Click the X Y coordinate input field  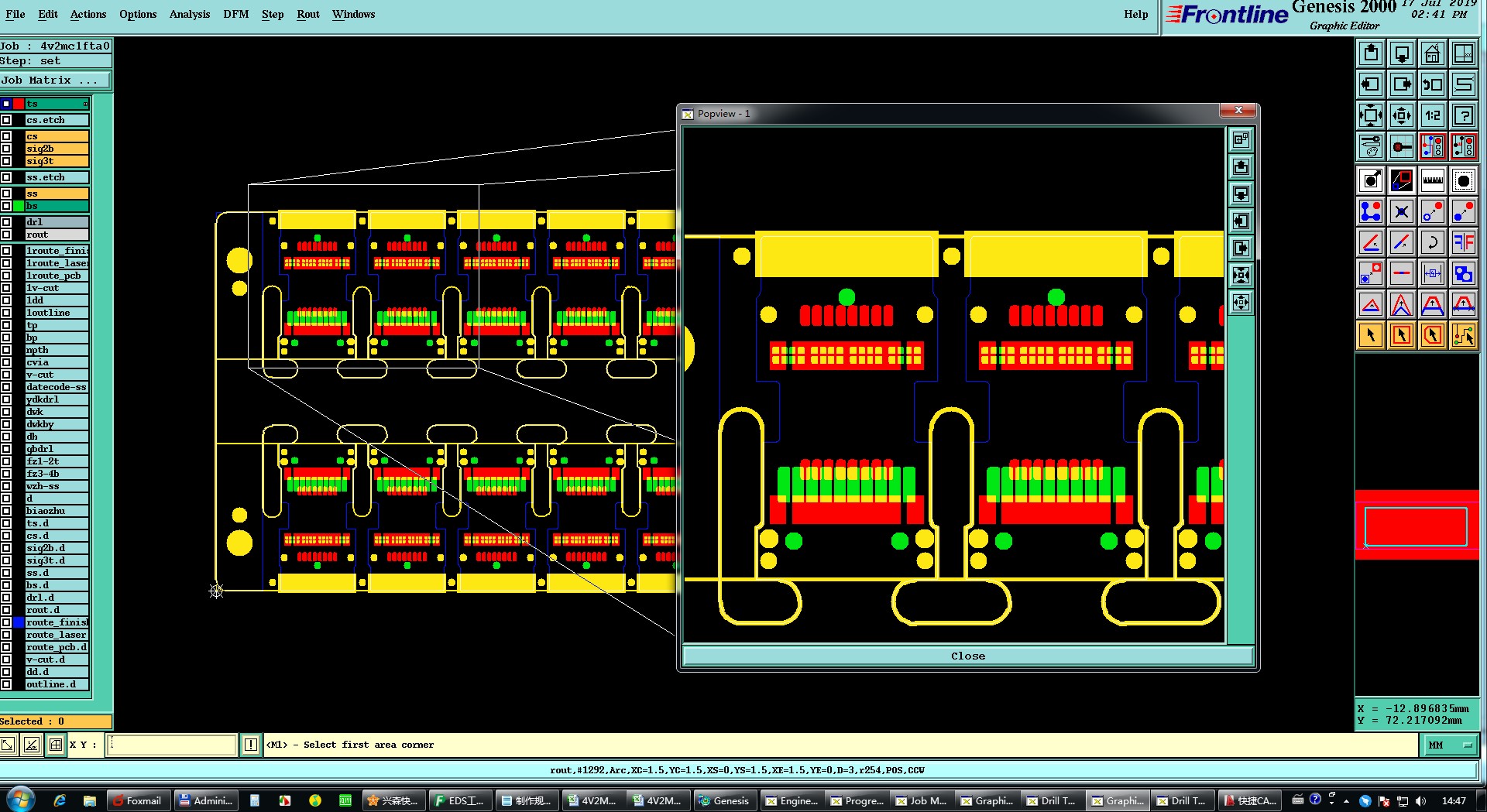click(171, 745)
